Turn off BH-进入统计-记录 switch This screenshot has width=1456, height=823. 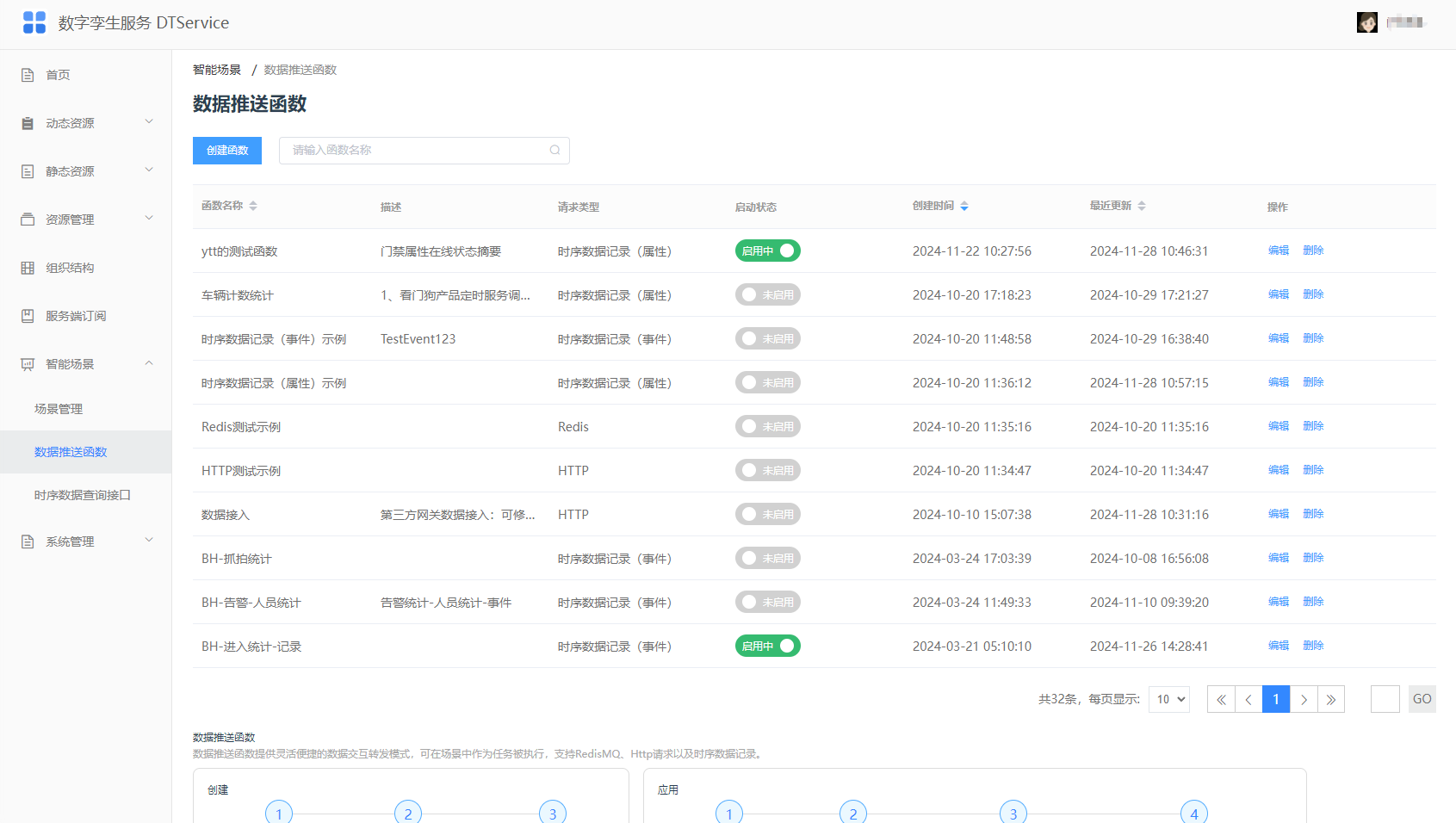pyautogui.click(x=768, y=646)
